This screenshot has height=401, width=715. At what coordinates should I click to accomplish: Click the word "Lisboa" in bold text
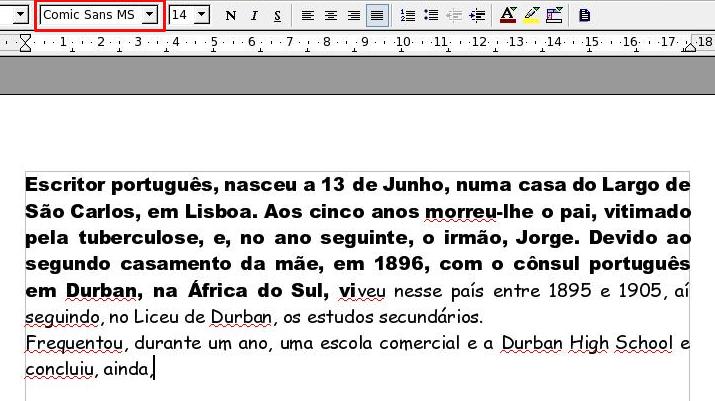[218, 212]
